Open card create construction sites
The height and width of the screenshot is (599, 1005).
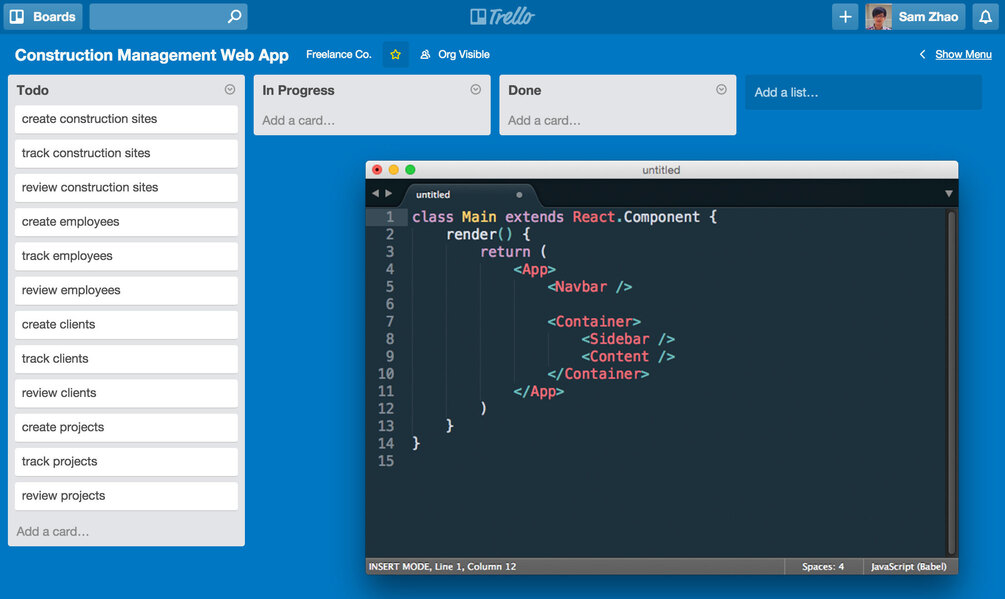[126, 119]
